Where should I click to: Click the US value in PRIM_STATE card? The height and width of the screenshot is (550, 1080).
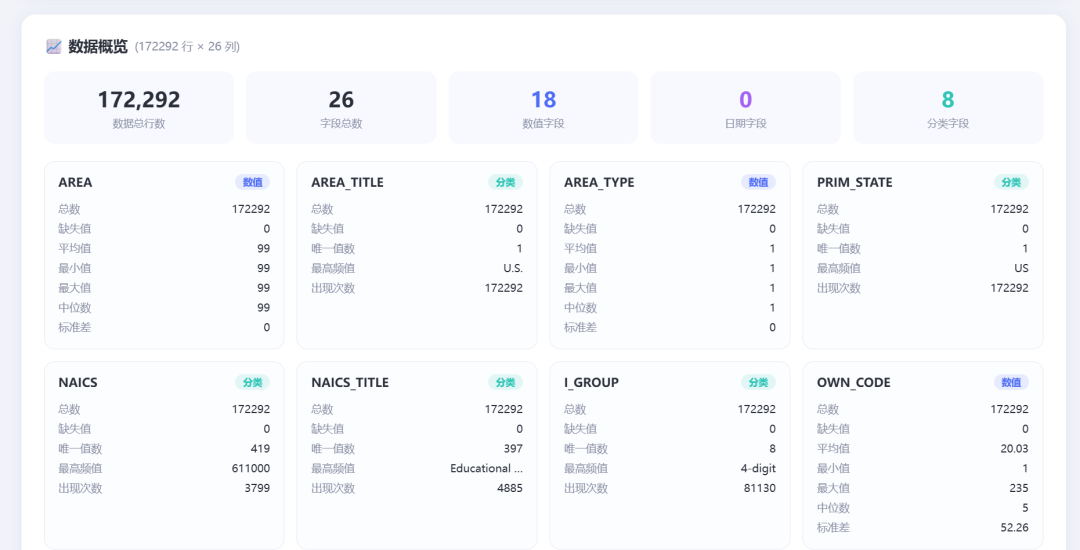click(x=1021, y=268)
